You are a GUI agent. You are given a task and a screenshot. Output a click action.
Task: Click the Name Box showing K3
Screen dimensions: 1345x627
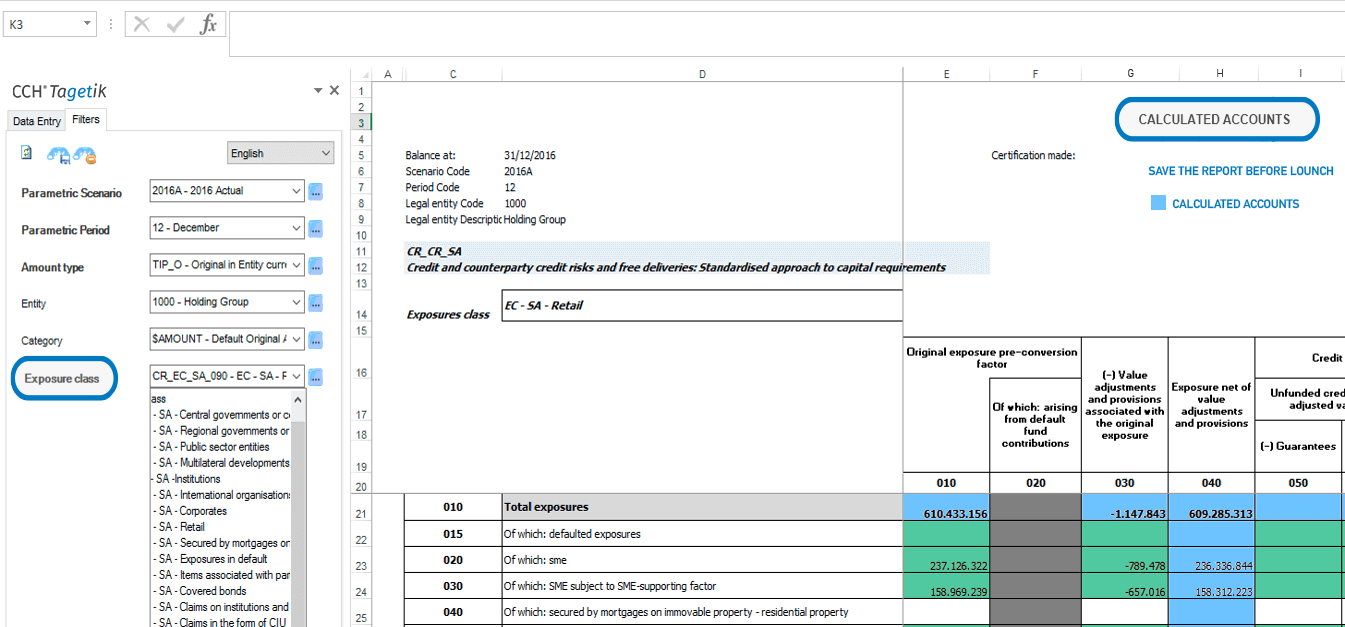pyautogui.click(x=42, y=24)
